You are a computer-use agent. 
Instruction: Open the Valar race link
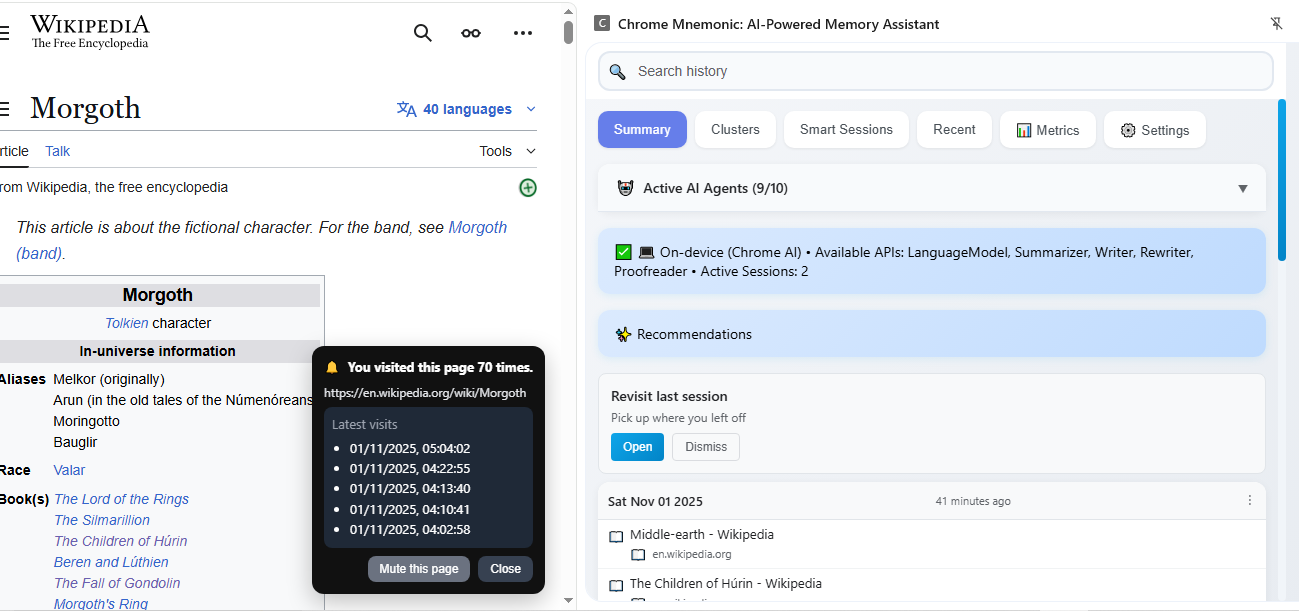(x=69, y=470)
